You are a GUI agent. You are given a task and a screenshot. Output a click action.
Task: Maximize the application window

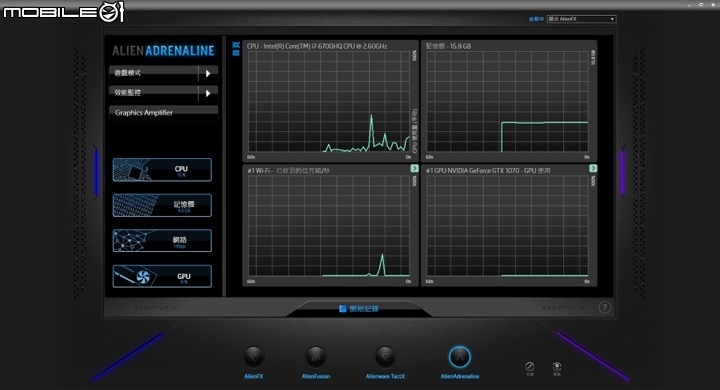click(x=701, y=5)
